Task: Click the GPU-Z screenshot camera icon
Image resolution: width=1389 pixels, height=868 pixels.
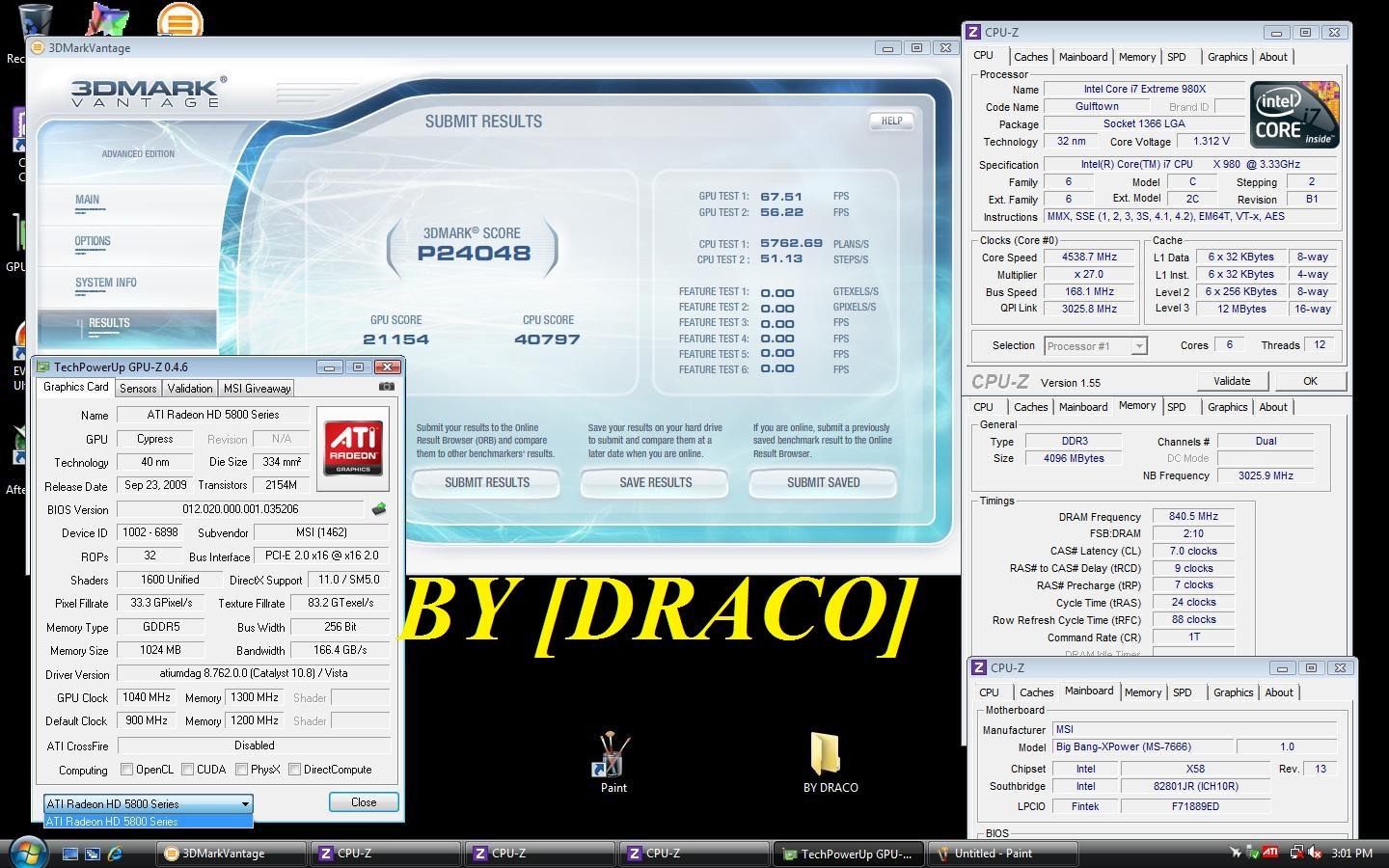Action: pyautogui.click(x=386, y=387)
